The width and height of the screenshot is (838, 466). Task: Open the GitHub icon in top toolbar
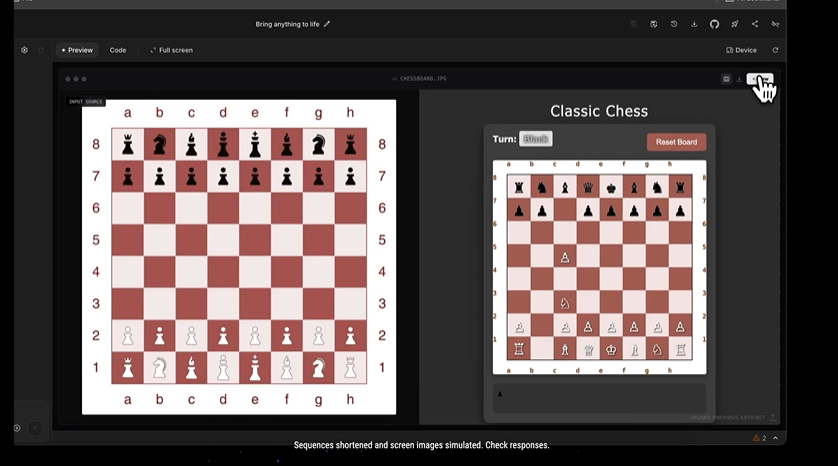point(714,24)
